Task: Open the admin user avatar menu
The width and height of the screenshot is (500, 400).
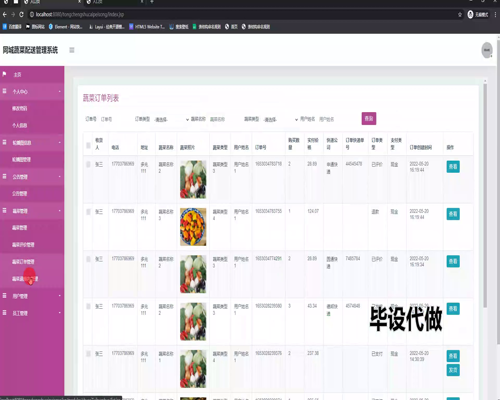Action: click(487, 50)
